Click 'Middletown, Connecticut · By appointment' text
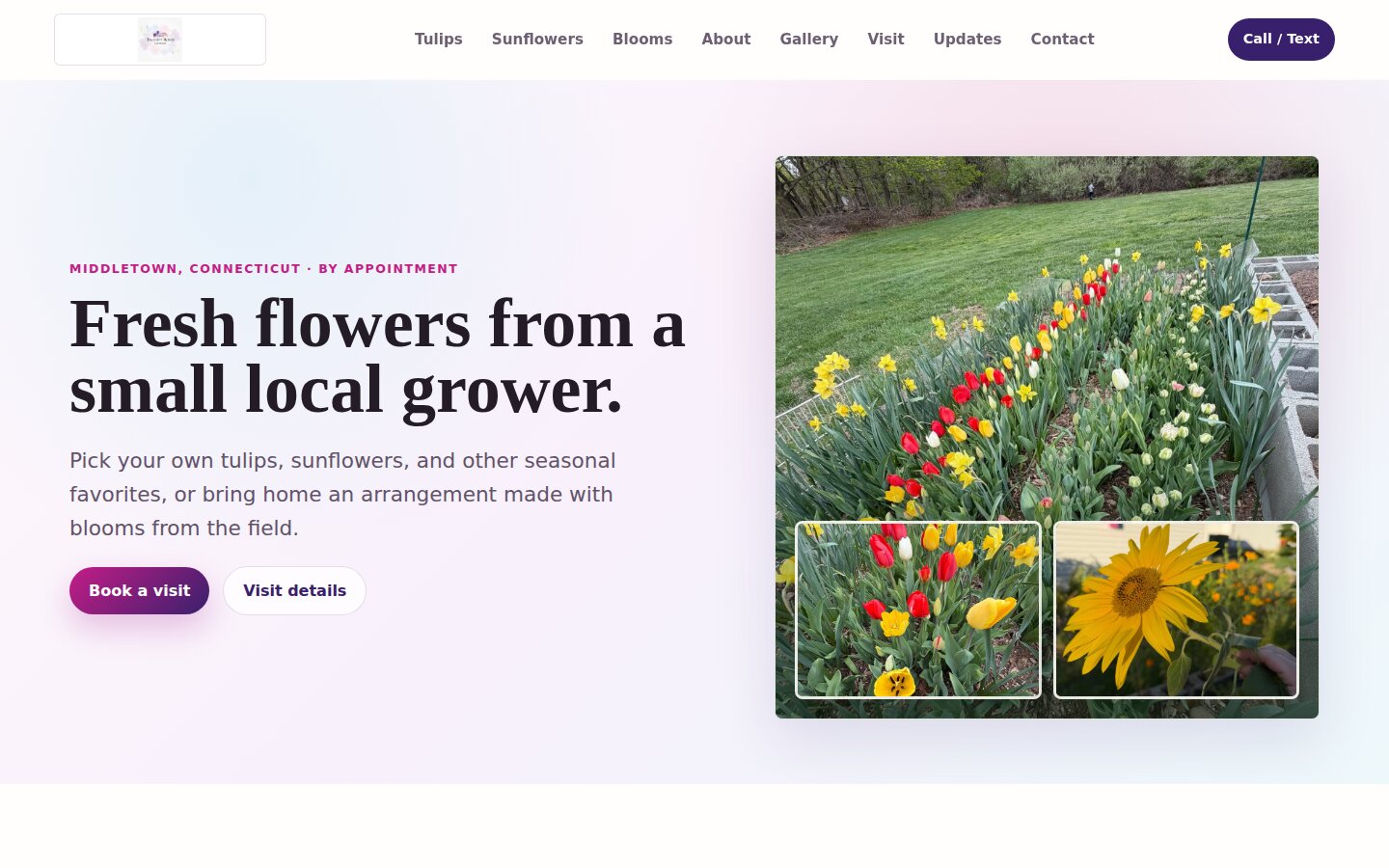Image resolution: width=1389 pixels, height=868 pixels. click(x=263, y=269)
